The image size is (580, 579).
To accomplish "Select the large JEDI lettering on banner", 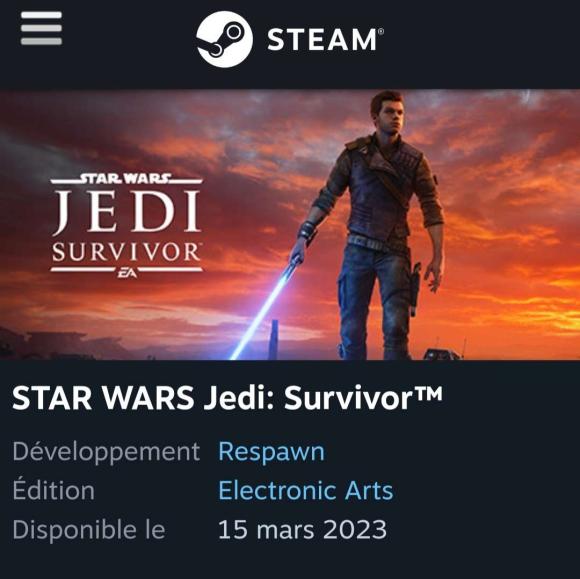I will point(127,212).
